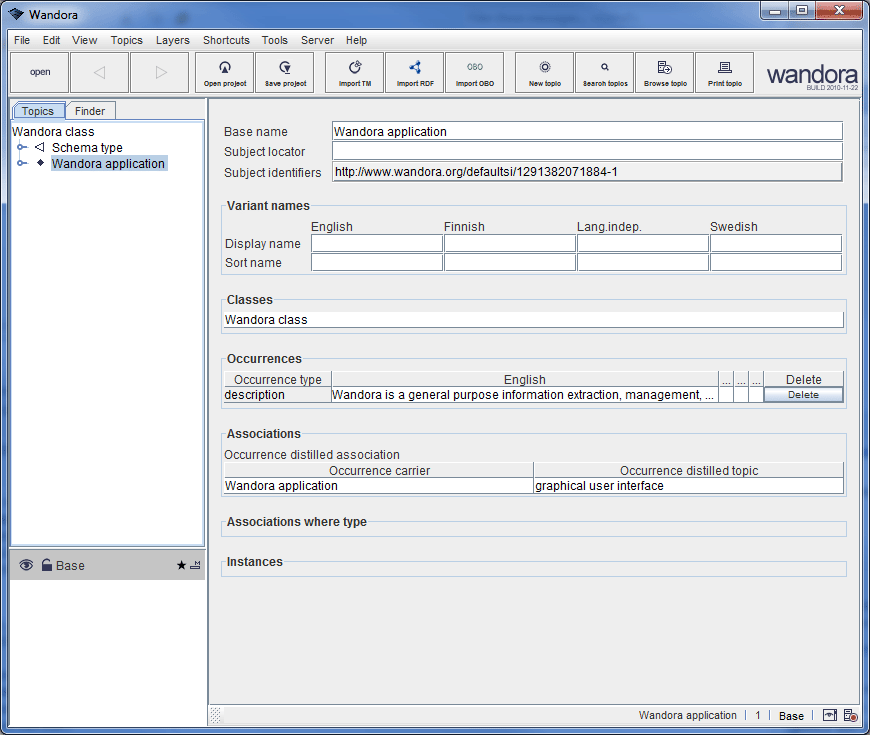This screenshot has height=735, width=870.
Task: Click the Browse topic icon
Action: [x=664, y=72]
